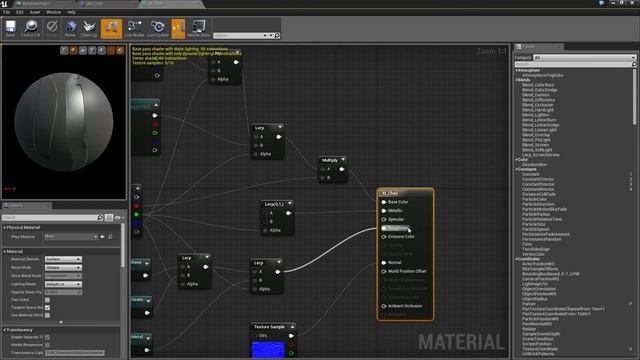The height and width of the screenshot is (360, 640).
Task: Open the Asset menu
Action: tap(35, 12)
